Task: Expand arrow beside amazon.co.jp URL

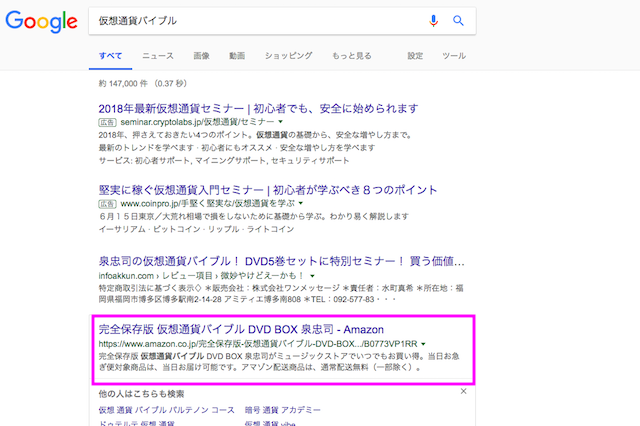Action: point(423,344)
